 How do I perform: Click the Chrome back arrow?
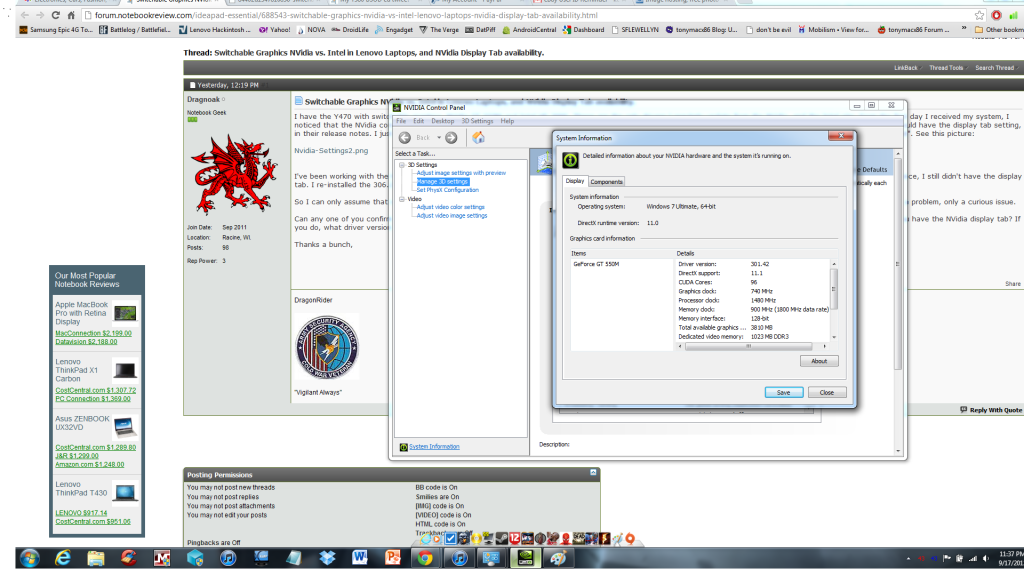pyautogui.click(x=25, y=15)
